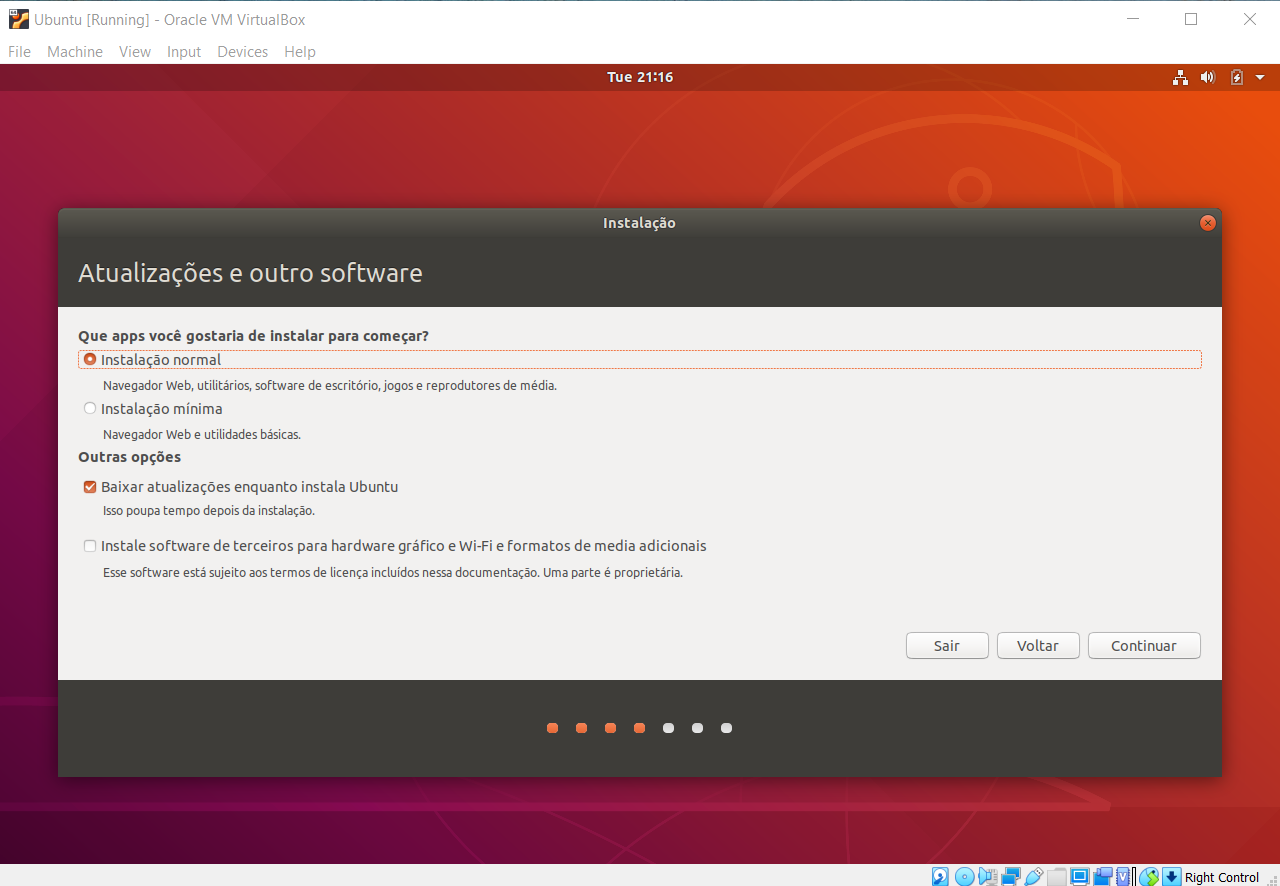Viewport: 1280px width, 886px height.
Task: Click the Voltar button
Action: tap(1038, 646)
